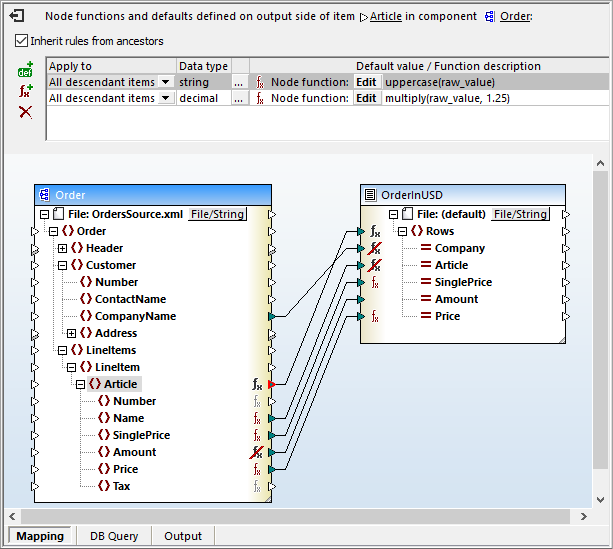Click the crossed-out fx icon beside Amount

coord(257,452)
